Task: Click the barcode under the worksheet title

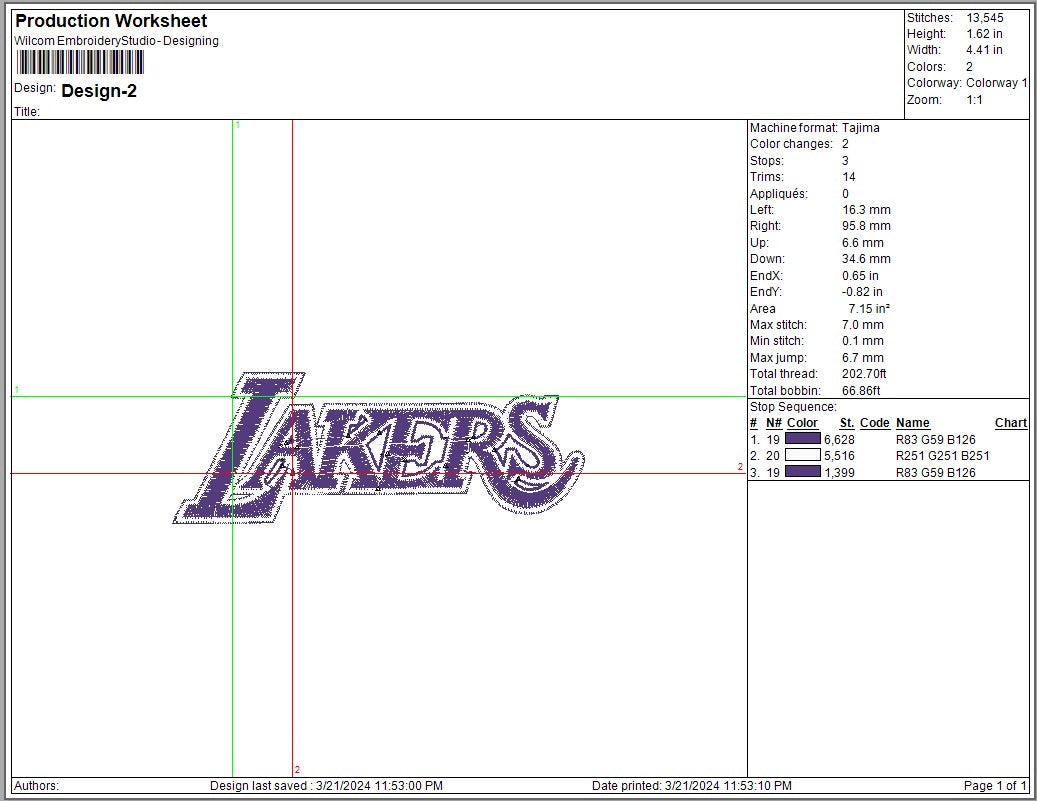Action: [x=80, y=62]
